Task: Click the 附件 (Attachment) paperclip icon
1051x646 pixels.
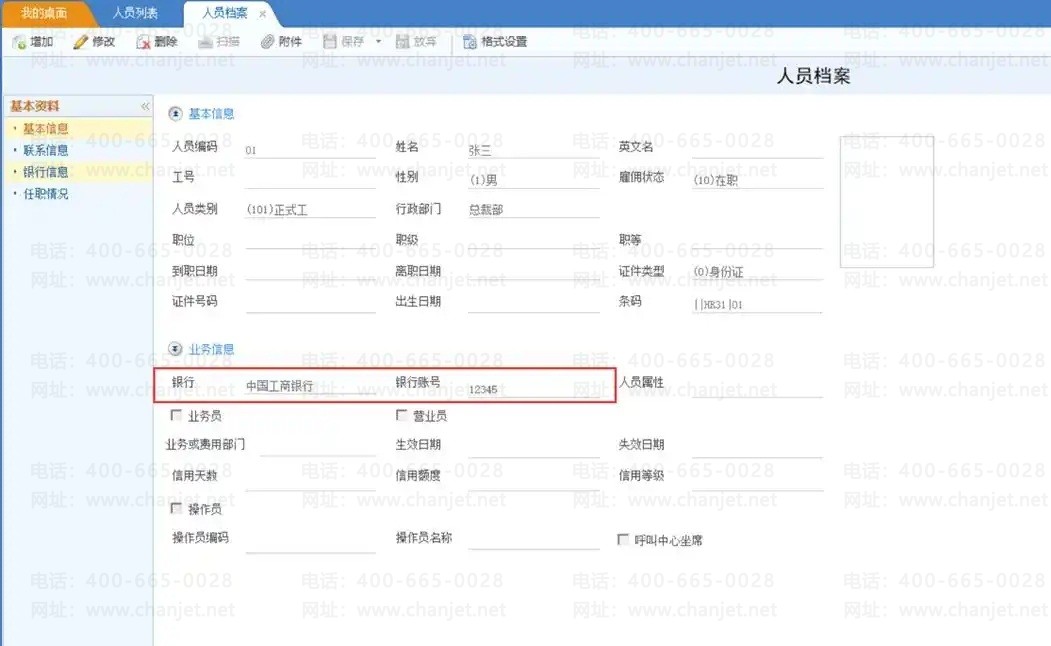Action: [x=267, y=42]
